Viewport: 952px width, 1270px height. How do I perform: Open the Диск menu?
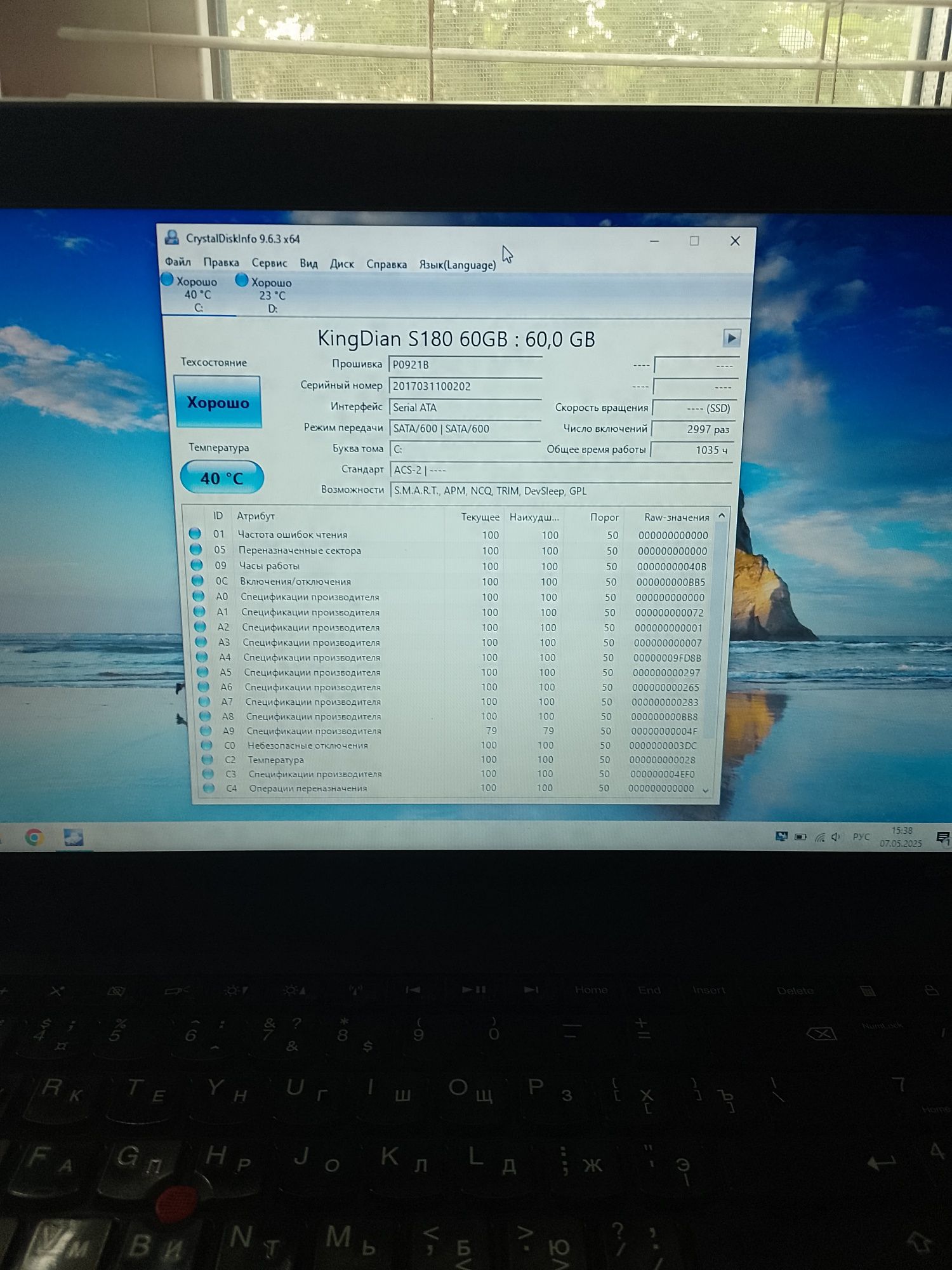[x=341, y=264]
